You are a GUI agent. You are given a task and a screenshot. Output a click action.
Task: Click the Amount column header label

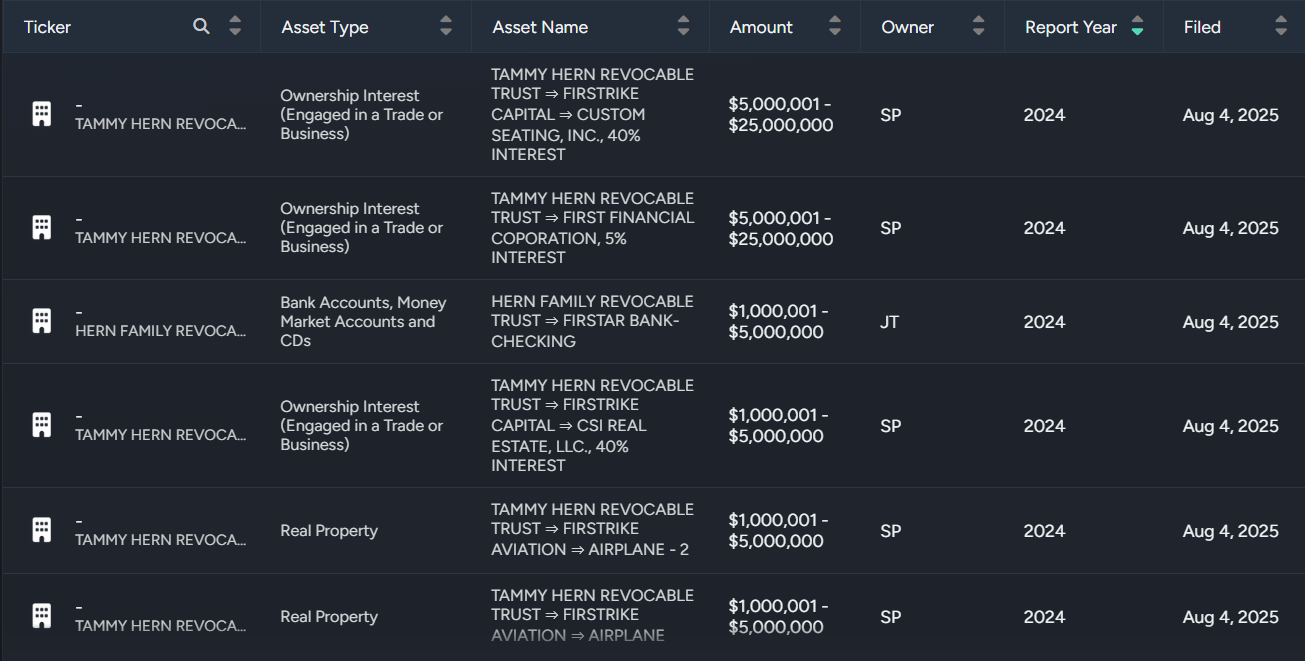[x=761, y=27]
